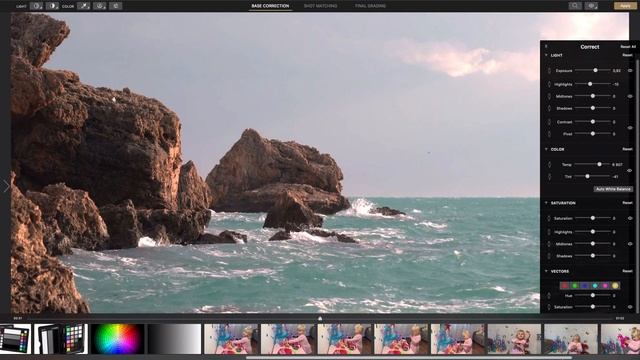This screenshot has height=360, width=640.
Task: Click the Tint slider handle
Action: 587,176
